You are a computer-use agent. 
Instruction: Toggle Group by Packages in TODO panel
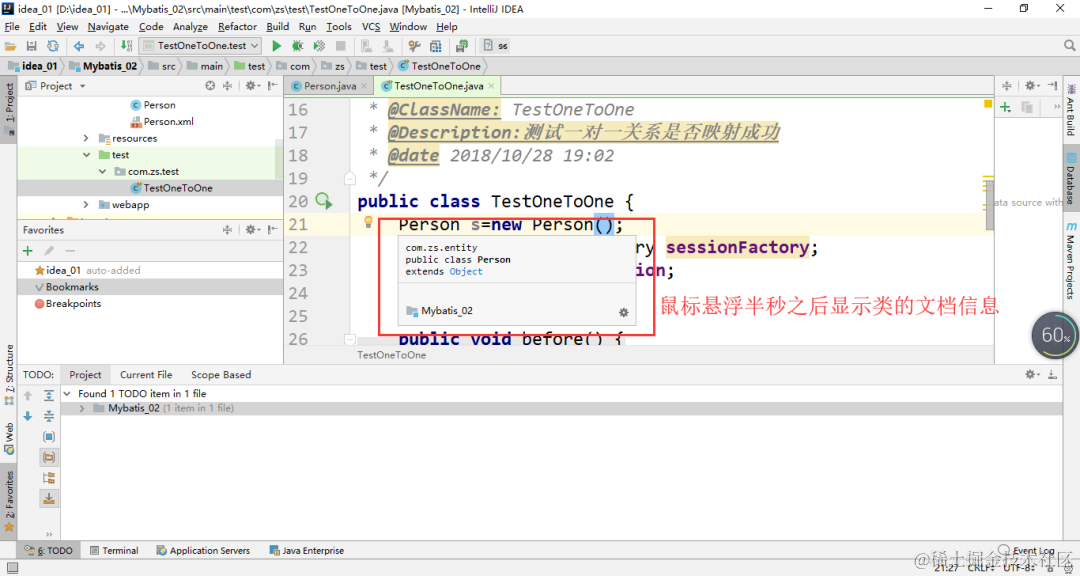(x=49, y=457)
